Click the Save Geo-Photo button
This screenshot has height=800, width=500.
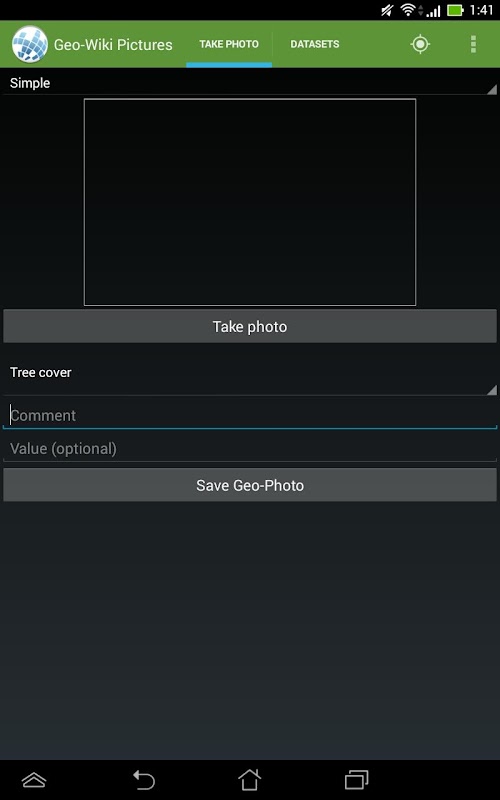[x=250, y=485]
